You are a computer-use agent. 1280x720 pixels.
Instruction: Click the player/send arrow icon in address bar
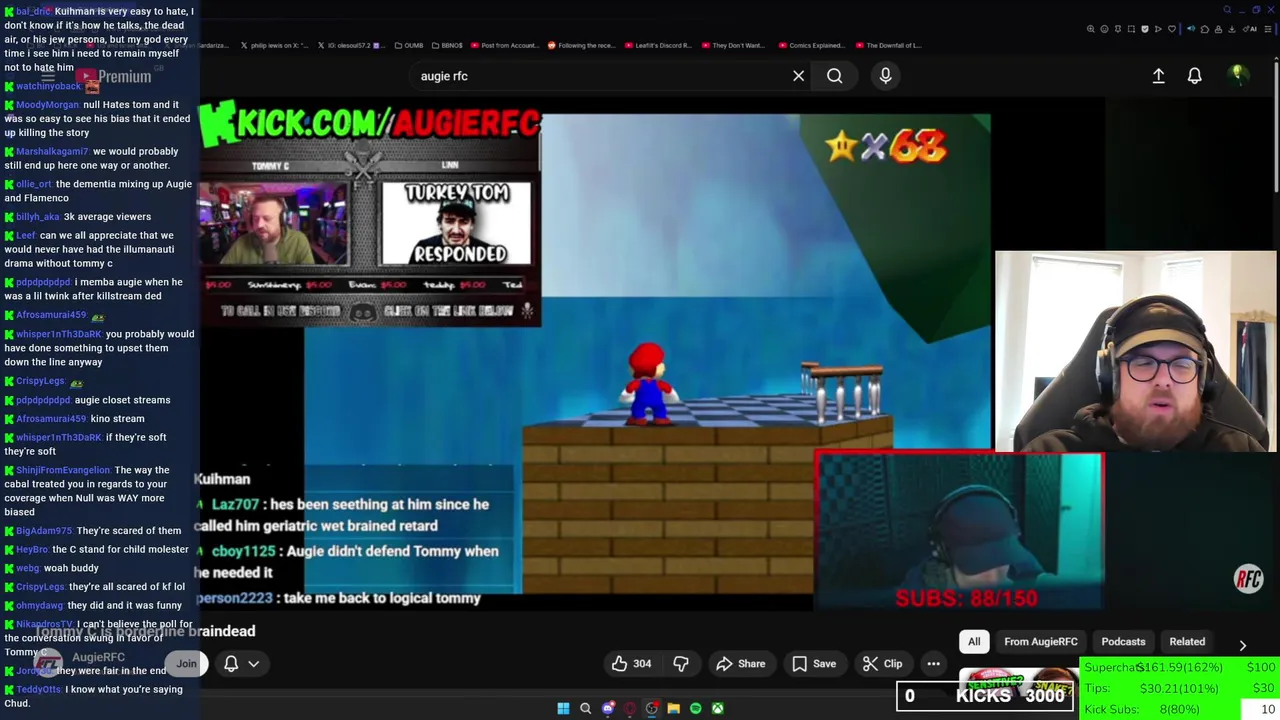(1158, 29)
